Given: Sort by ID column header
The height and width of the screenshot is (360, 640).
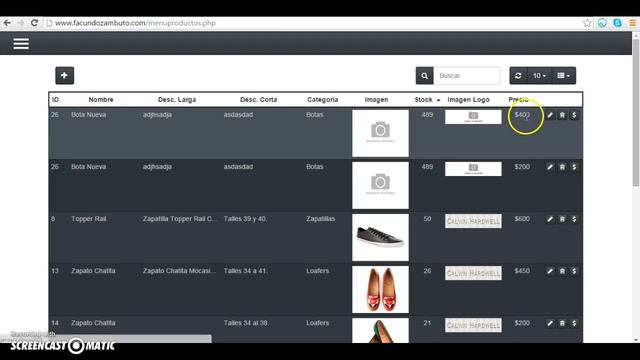Looking at the screenshot, I should [55, 100].
